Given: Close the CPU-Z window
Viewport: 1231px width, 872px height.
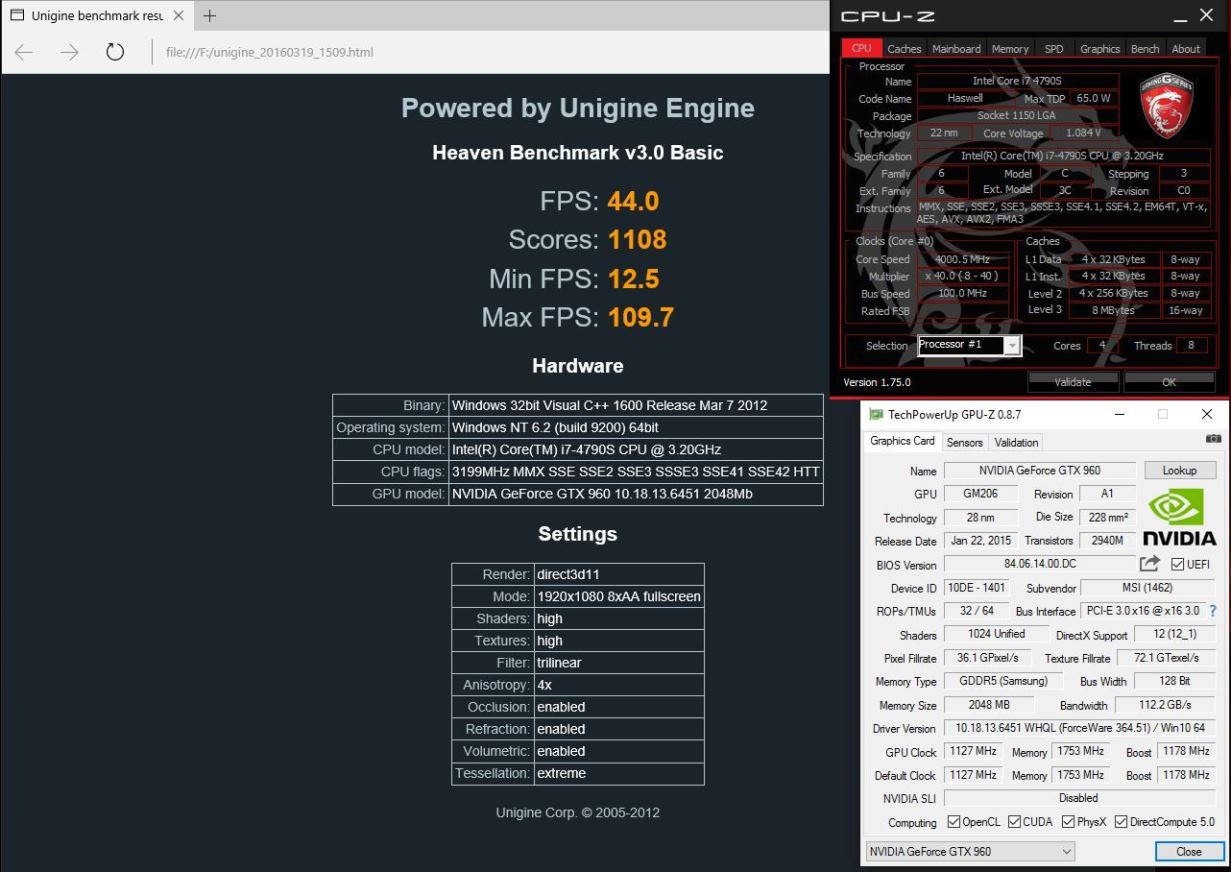Looking at the screenshot, I should coord(1207,17).
